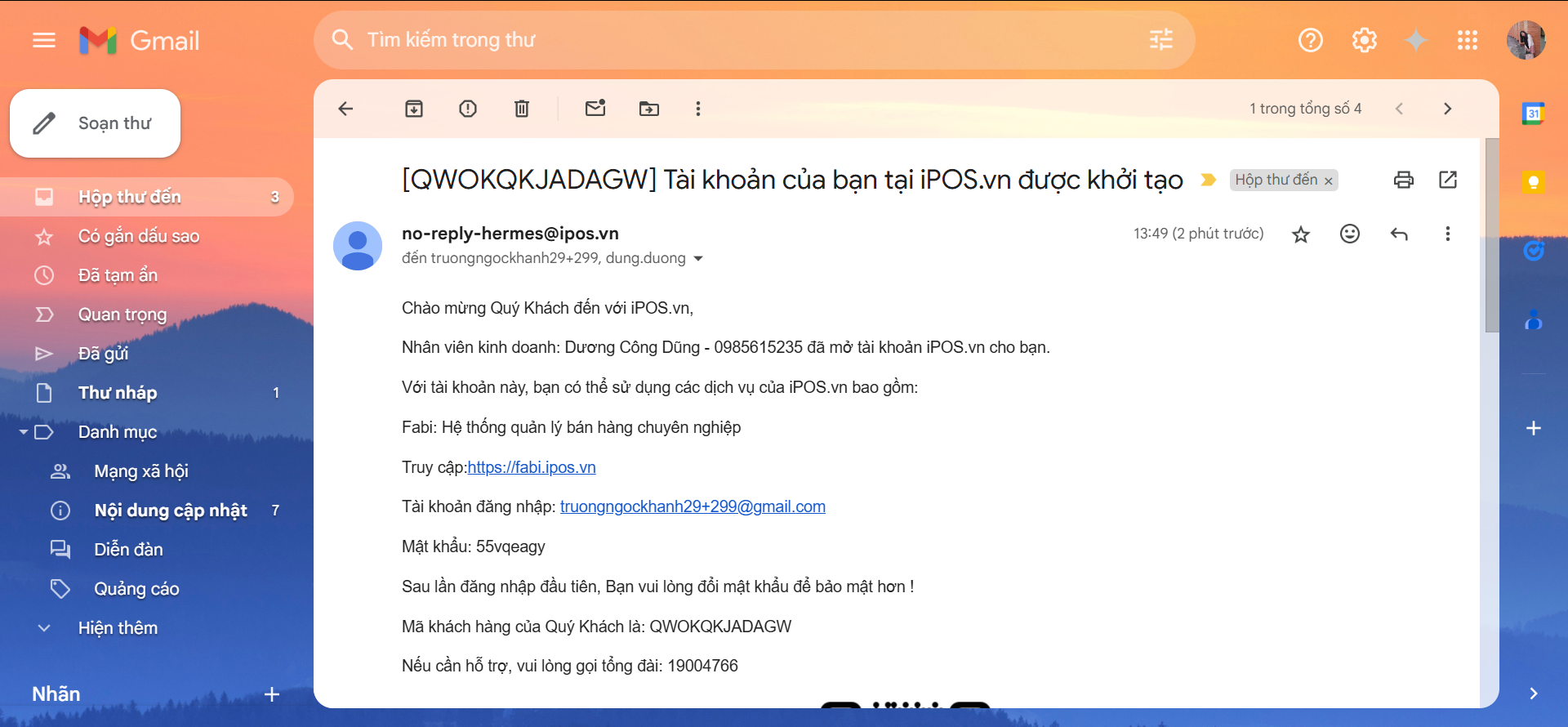This screenshot has height=727, width=1568.
Task: Open the main menu hamburger icon
Action: tap(44, 40)
